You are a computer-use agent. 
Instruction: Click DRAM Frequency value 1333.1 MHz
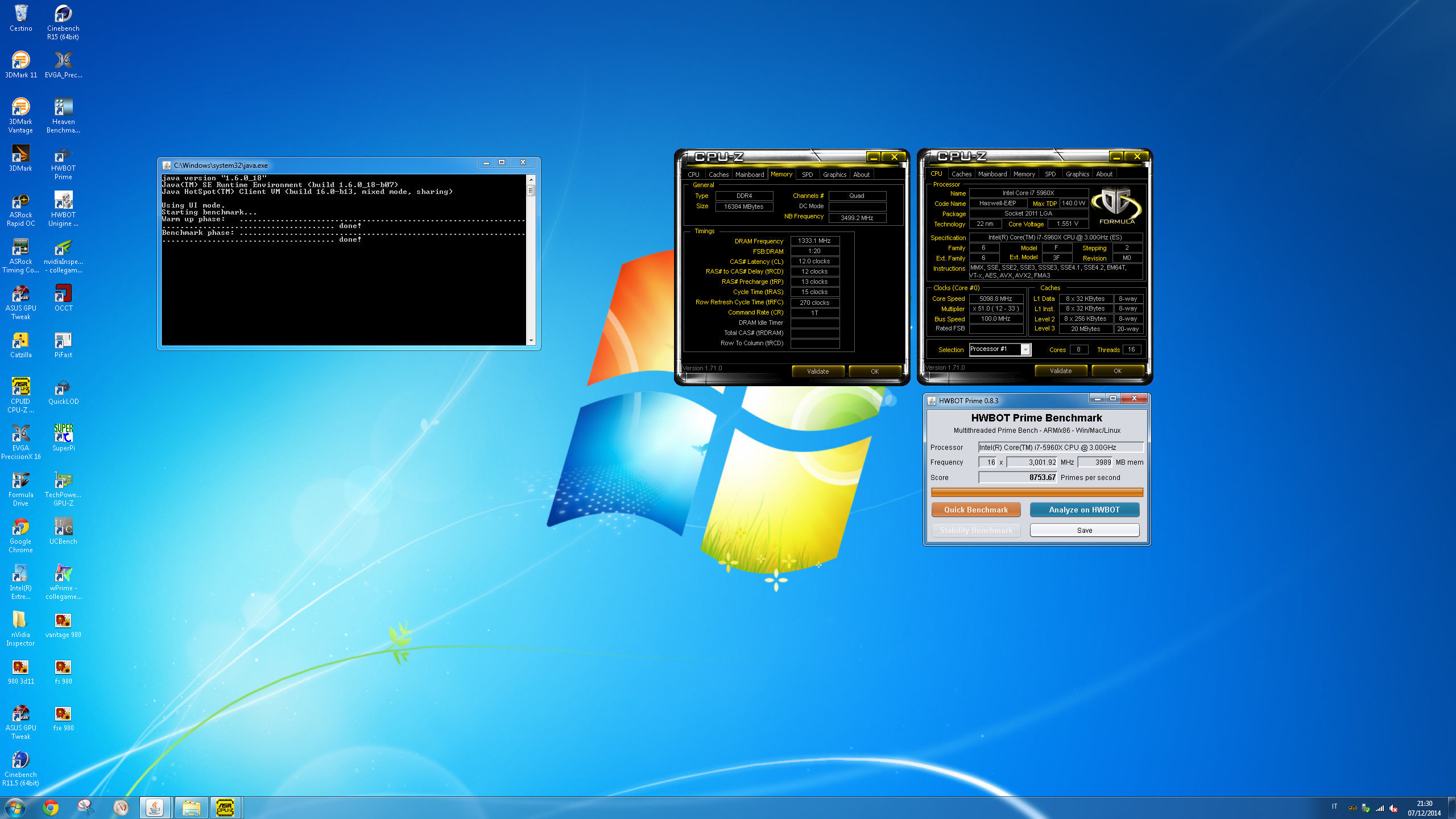[814, 241]
